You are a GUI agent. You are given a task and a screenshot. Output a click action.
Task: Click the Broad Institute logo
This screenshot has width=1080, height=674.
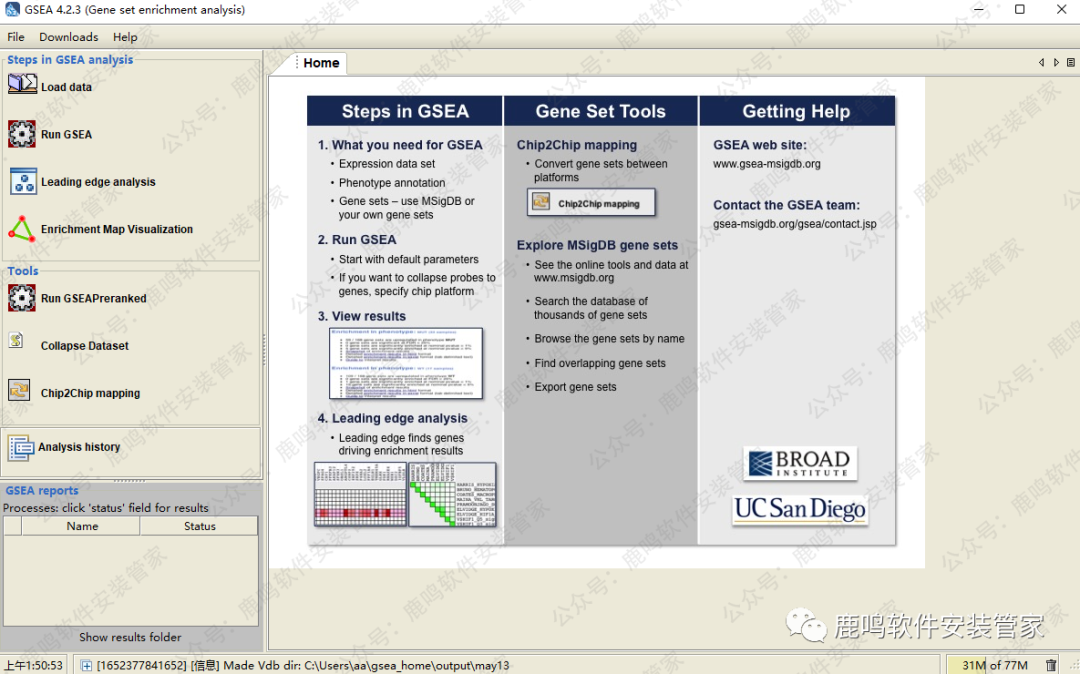(x=800, y=463)
